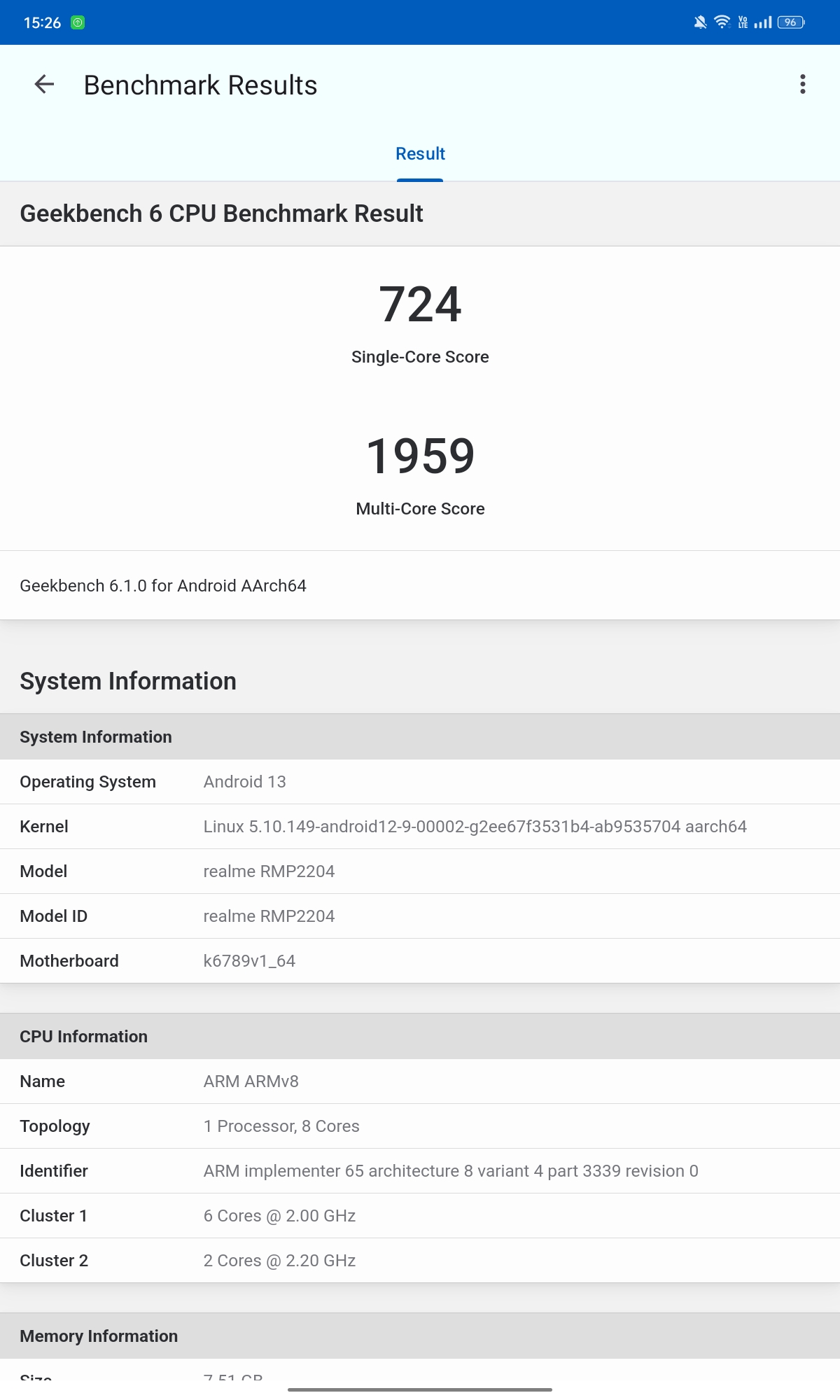Tap the muted notifications bell icon

coord(700,22)
